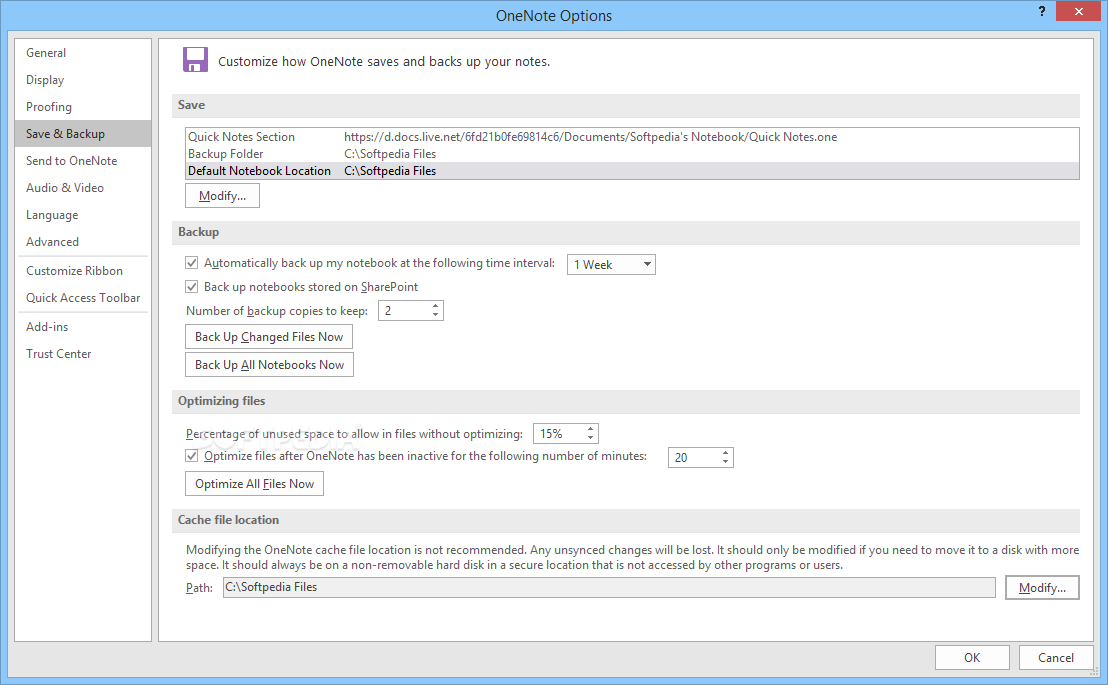Open the Language options category
Viewport: 1108px width, 685px height.
pos(83,215)
